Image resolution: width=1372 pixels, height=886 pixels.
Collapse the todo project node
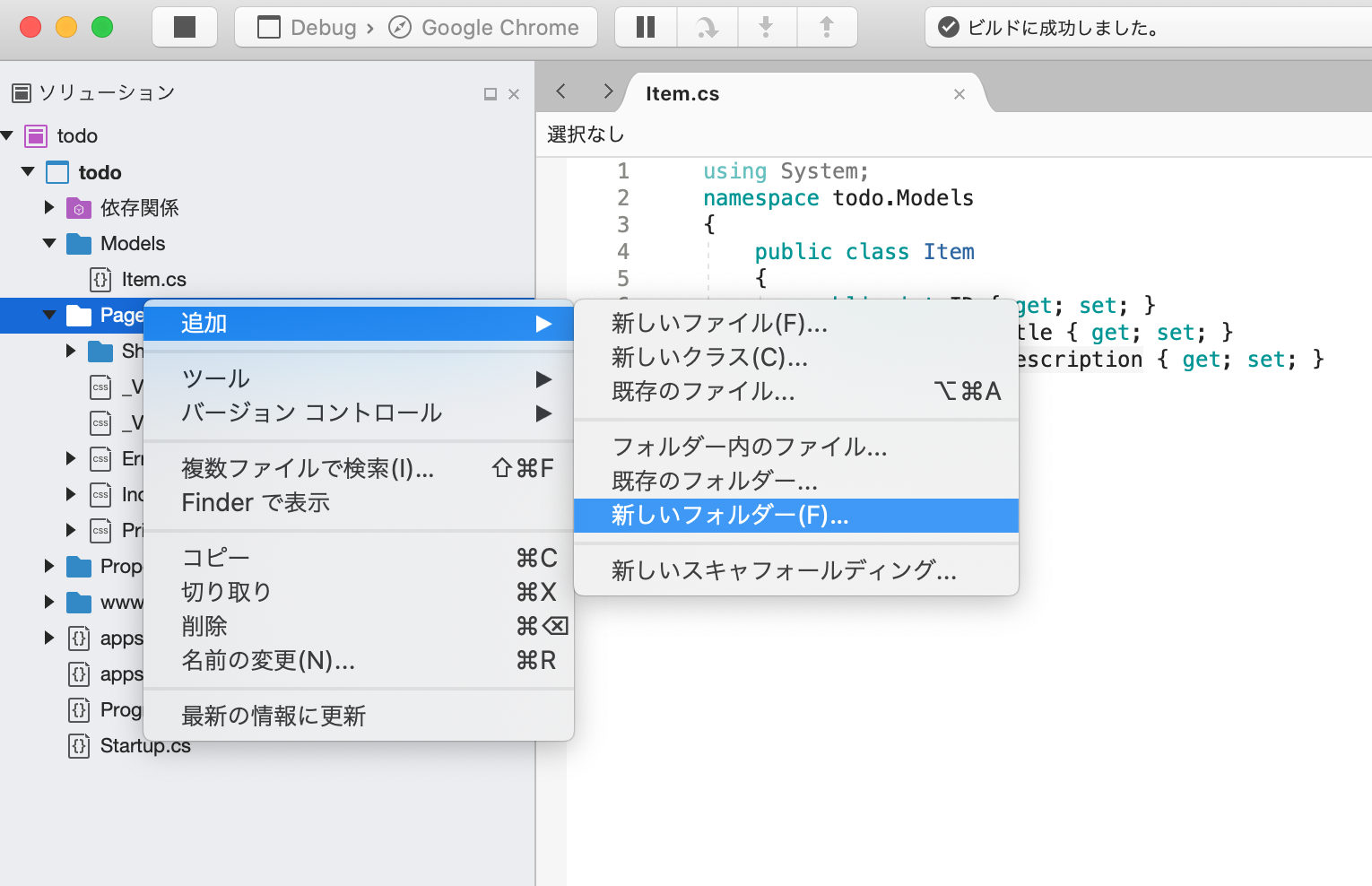[x=28, y=171]
